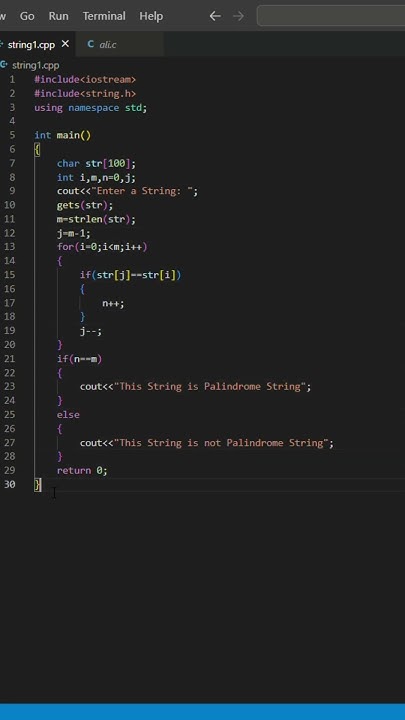Click the "This String is Palindrome String" line
The width and height of the screenshot is (405, 720).
196,387
